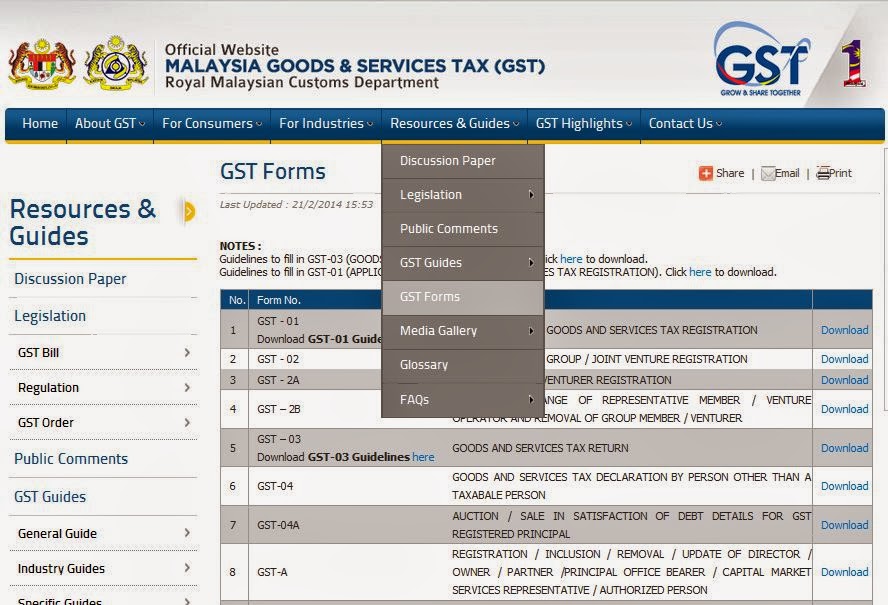Screen dimensions: 888x605
Task: Click the GST-A form number cell
Action: coord(272,572)
